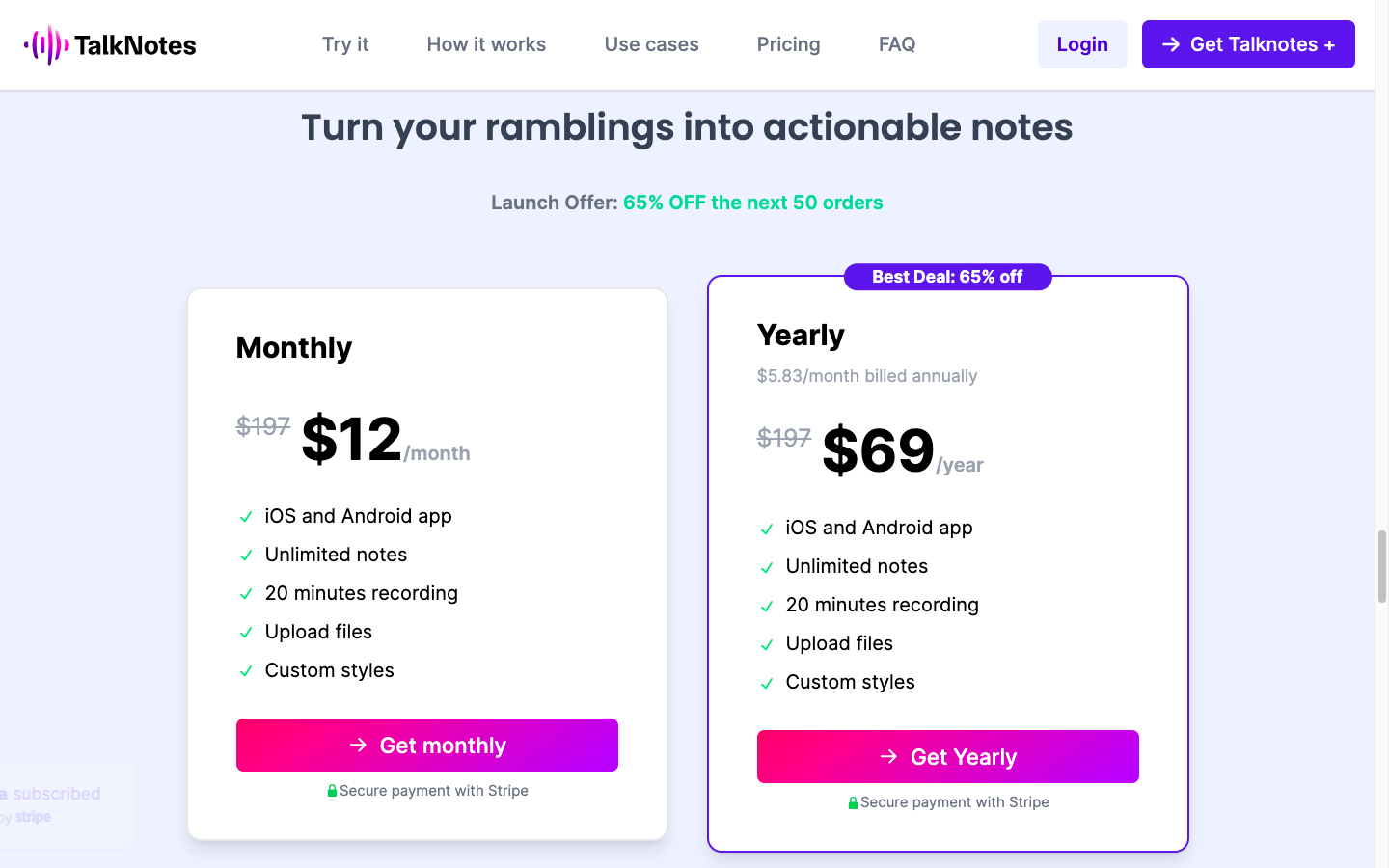Image resolution: width=1389 pixels, height=868 pixels.
Task: Open the FAQ section from navigation
Action: (896, 44)
